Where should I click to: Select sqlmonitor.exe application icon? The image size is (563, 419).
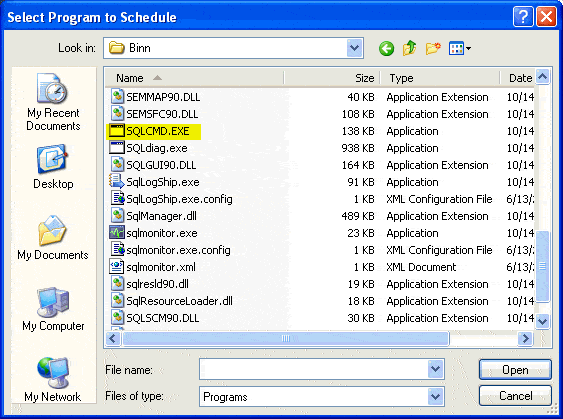pyautogui.click(x=117, y=233)
